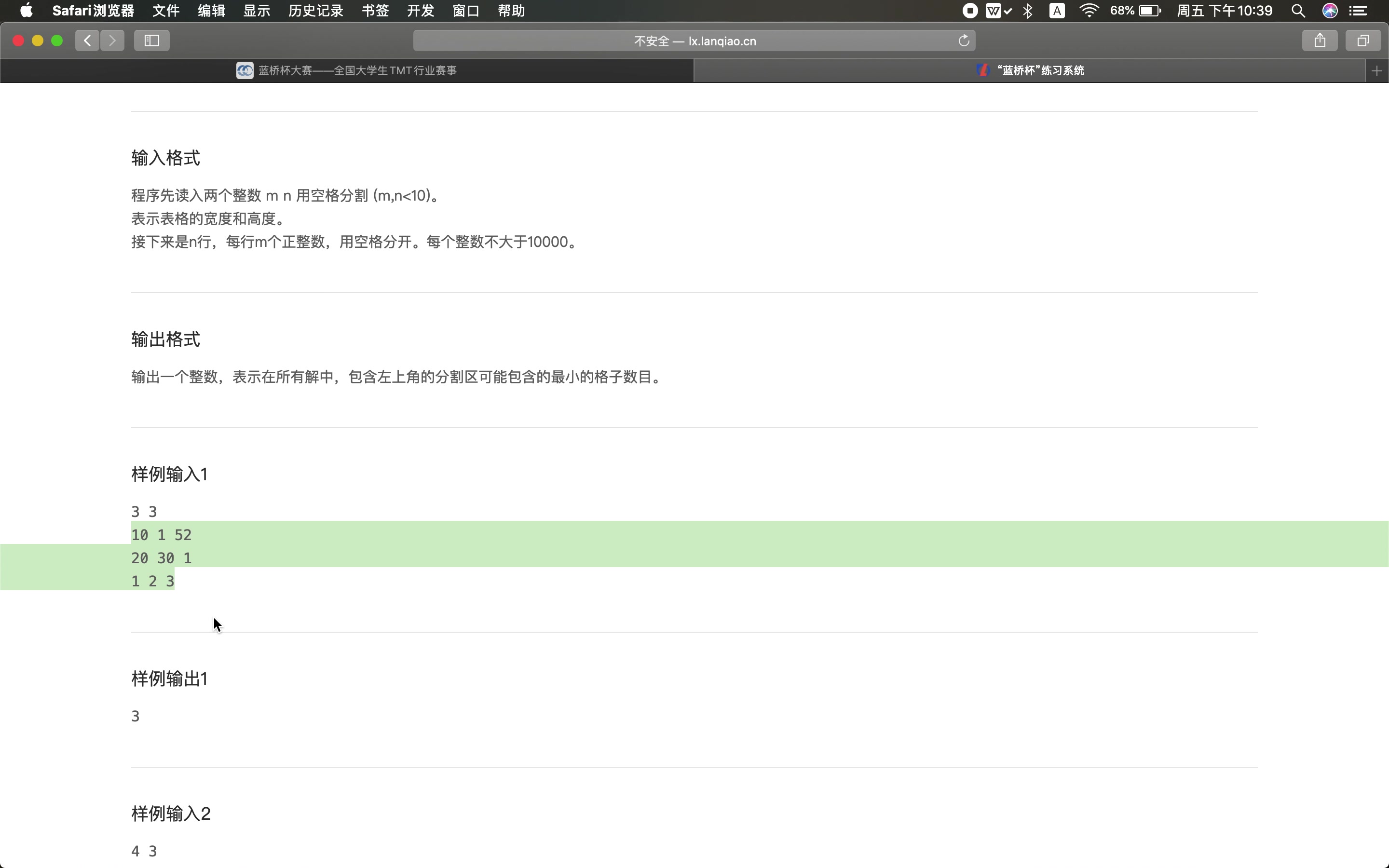Click the sample line 1 2 3
1389x868 pixels.
pos(153,581)
